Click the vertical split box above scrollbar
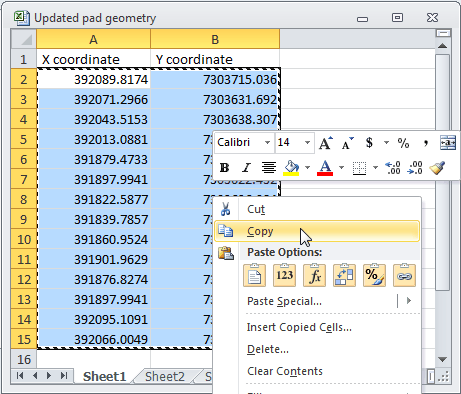Screen dimensions: 461x394 443,33
